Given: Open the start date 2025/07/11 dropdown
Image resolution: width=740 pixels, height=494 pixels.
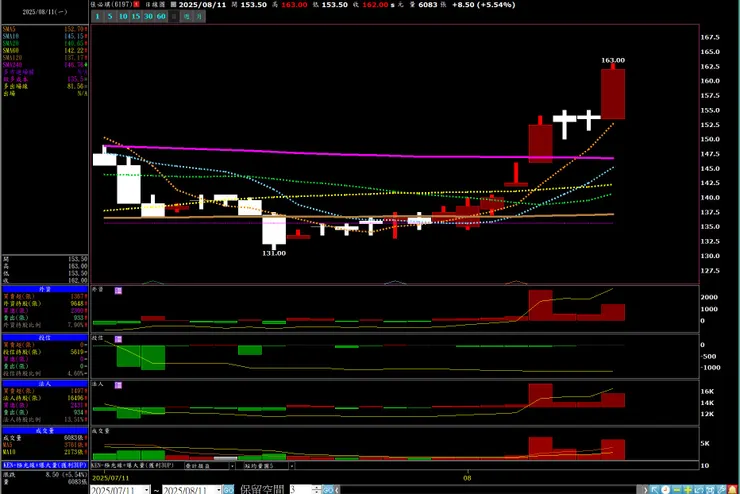Looking at the screenshot, I should [146, 490].
